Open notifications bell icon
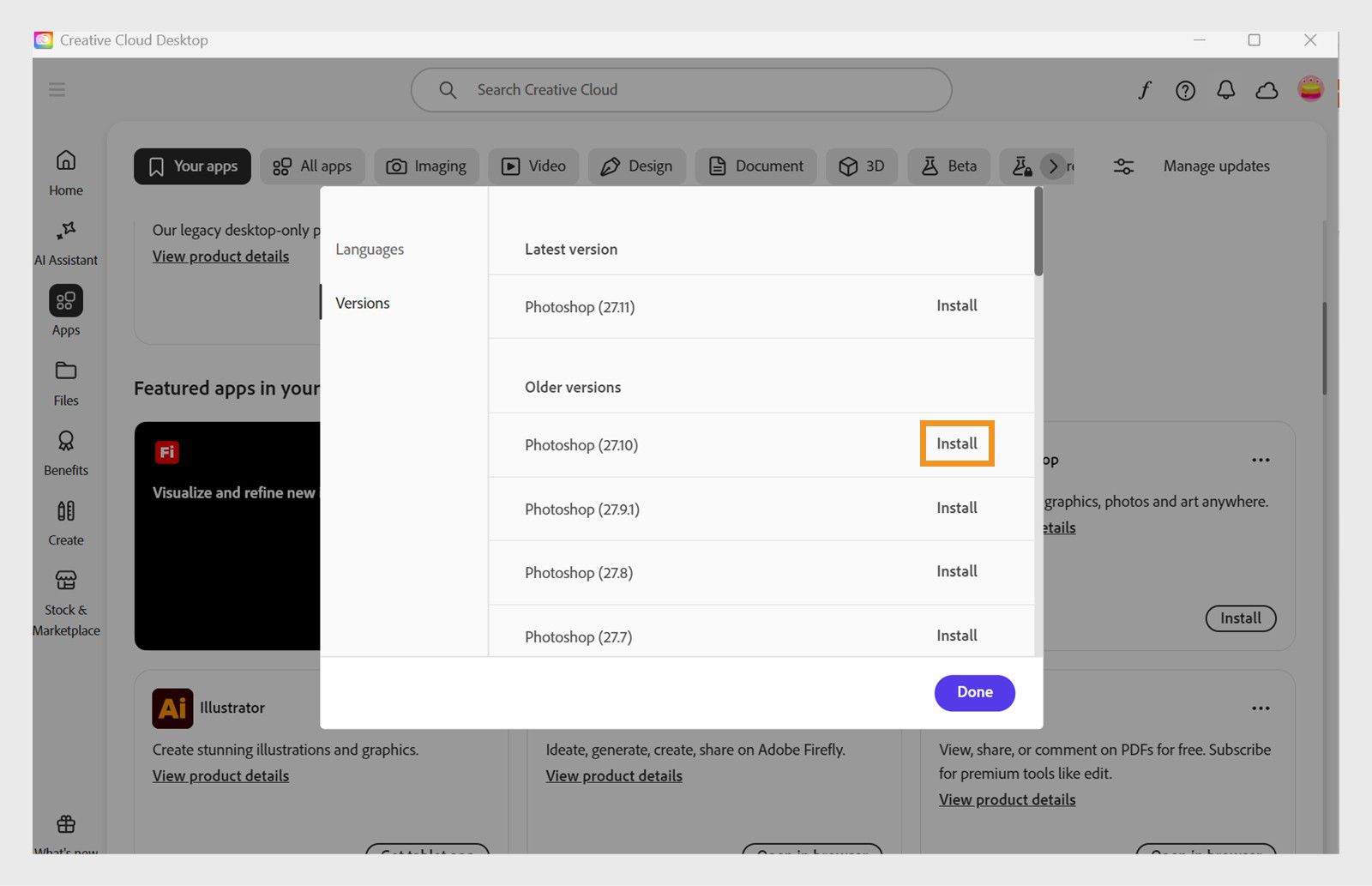 click(x=1226, y=90)
